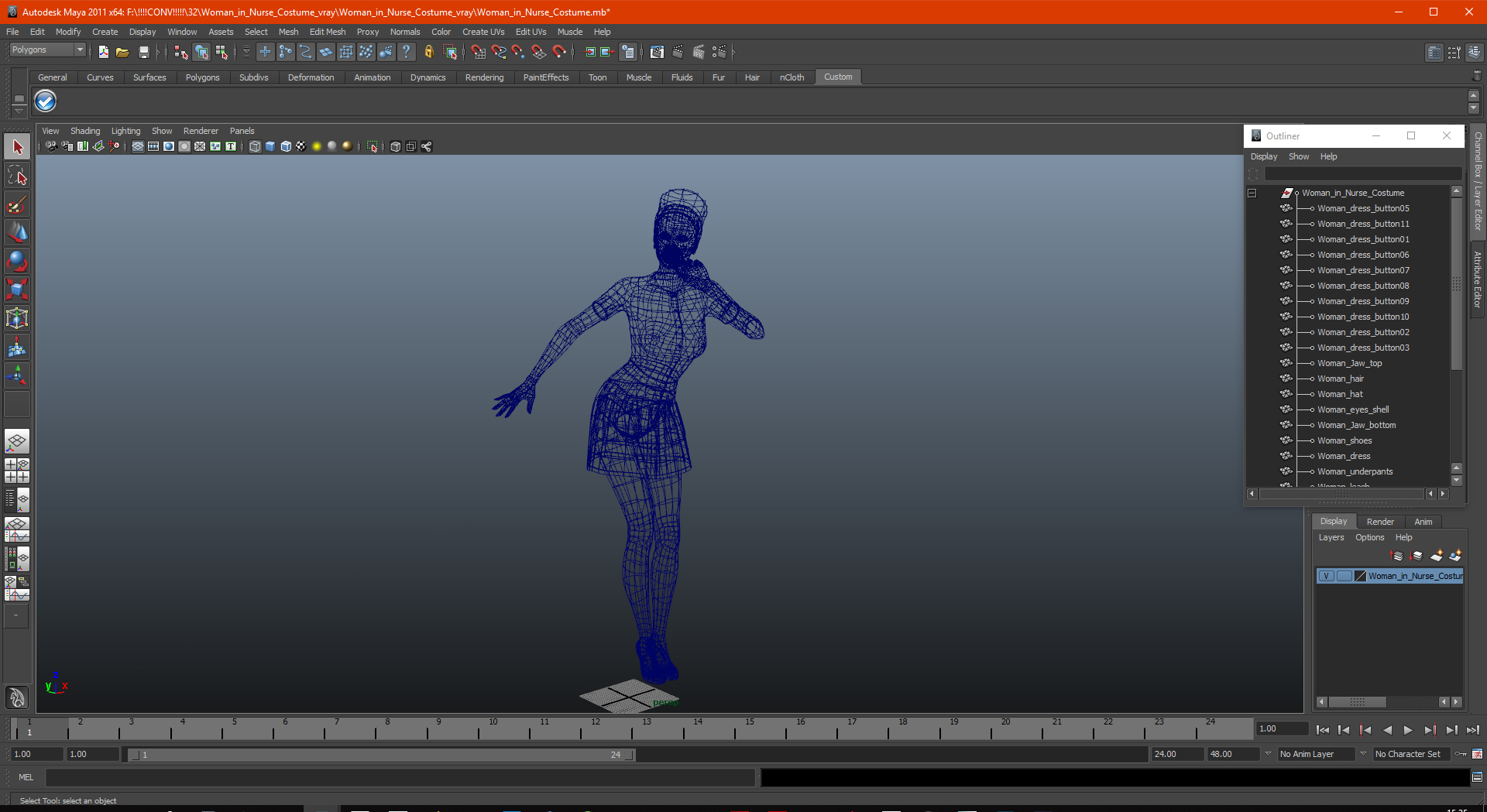Create layer from selected objects
The height and width of the screenshot is (812, 1487).
pos(1455,556)
